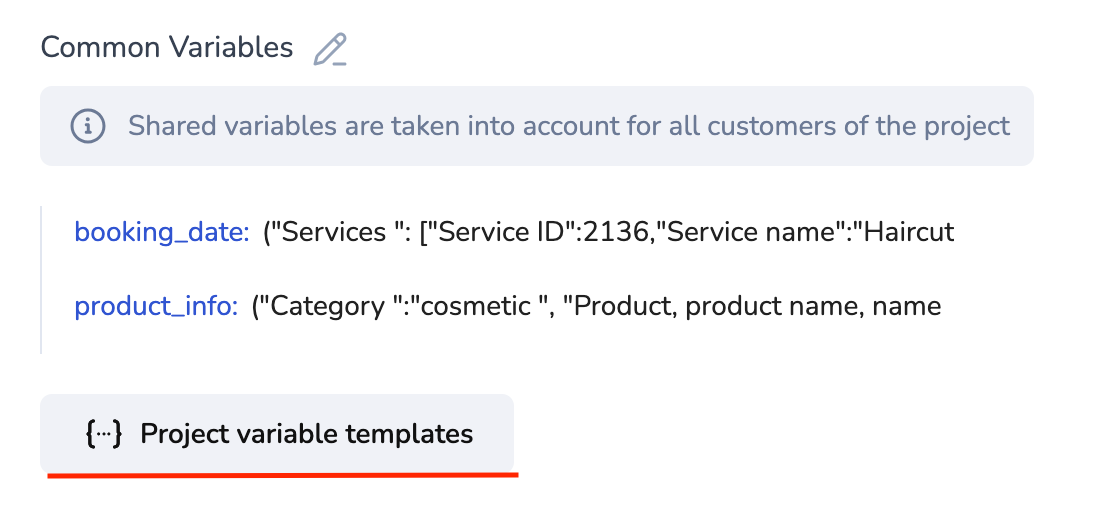The height and width of the screenshot is (527, 1111).
Task: Select the product_info variable name
Action: (x=156, y=306)
